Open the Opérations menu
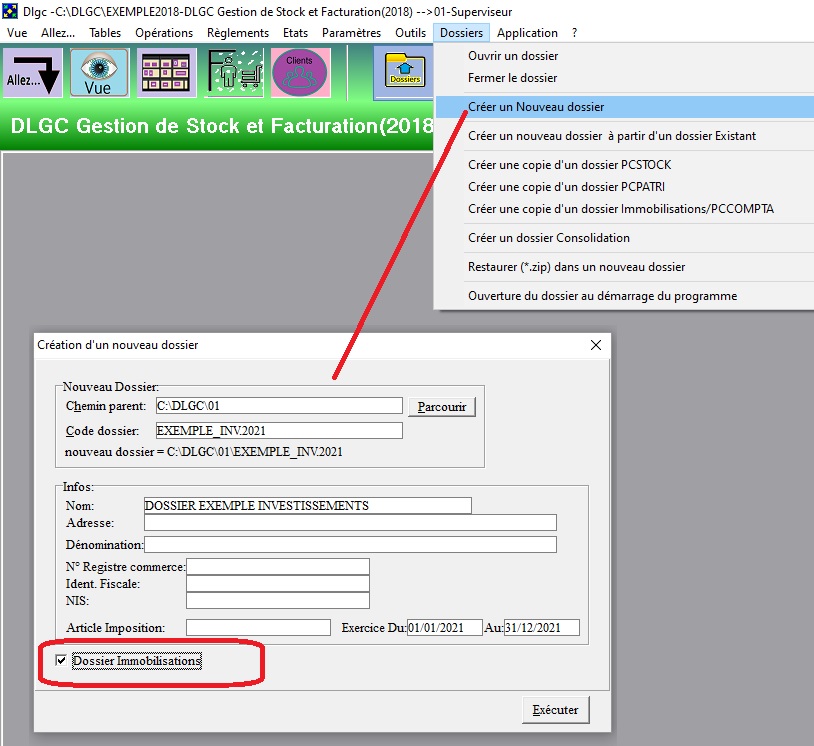Viewport: 814px width, 746px height. pos(164,33)
